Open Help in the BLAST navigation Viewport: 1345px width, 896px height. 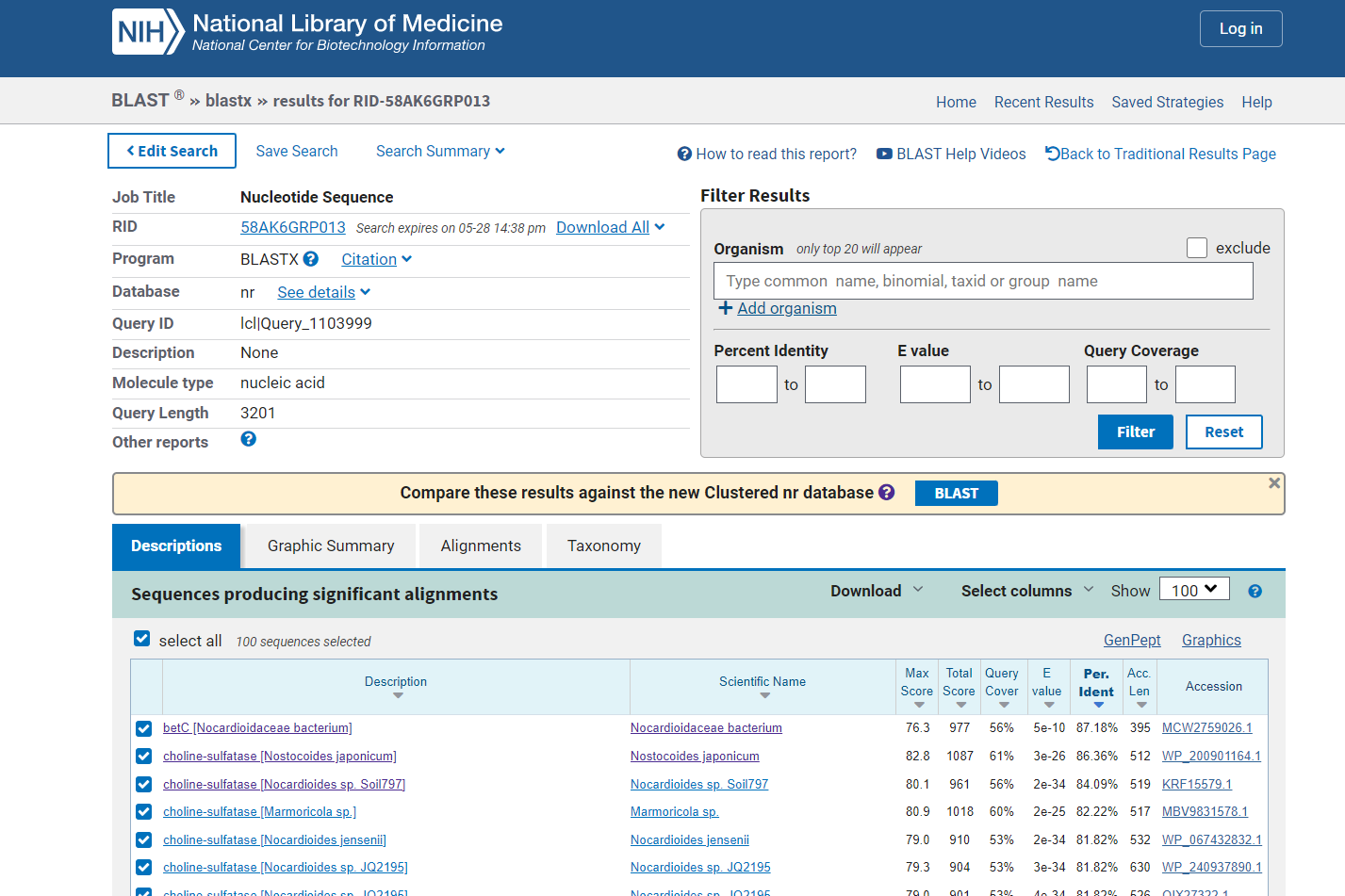(1256, 102)
